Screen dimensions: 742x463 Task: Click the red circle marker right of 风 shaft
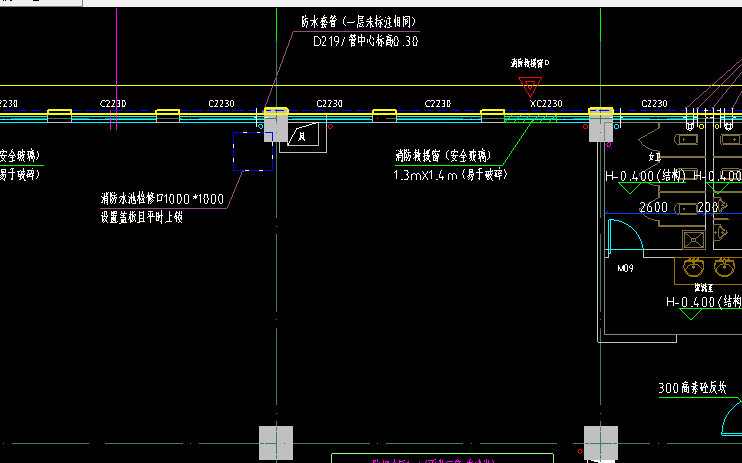pos(330,126)
